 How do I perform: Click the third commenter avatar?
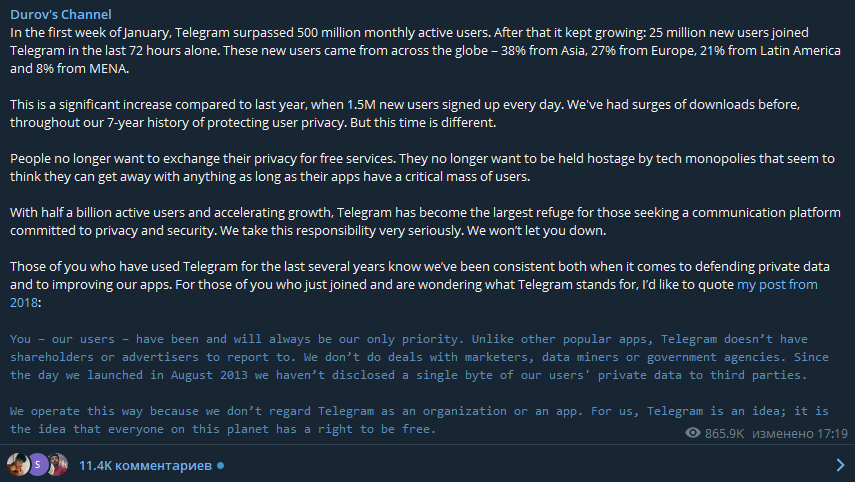[x=58, y=465]
